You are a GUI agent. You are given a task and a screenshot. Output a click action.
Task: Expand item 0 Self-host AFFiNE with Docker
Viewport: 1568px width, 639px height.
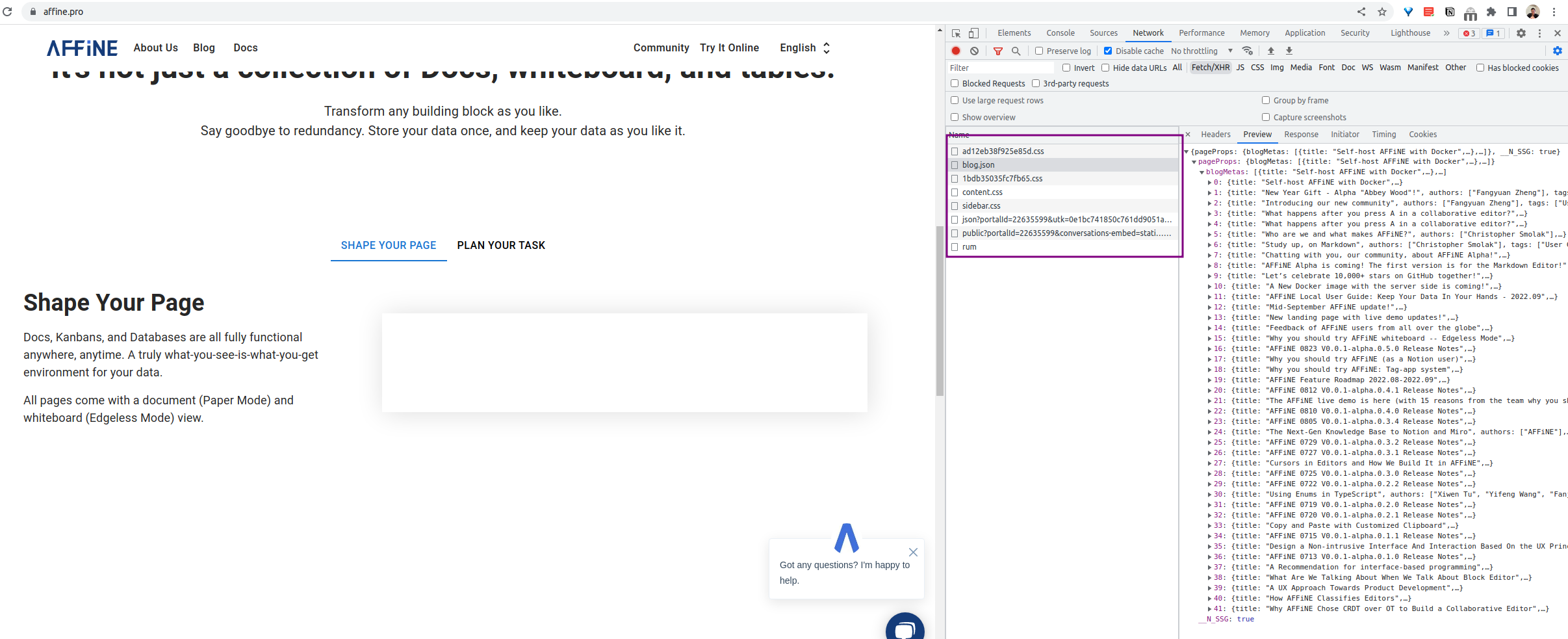click(1209, 183)
